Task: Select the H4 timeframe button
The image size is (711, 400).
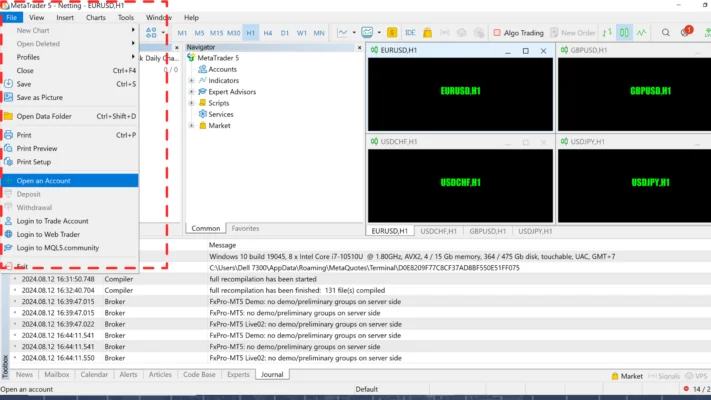Action: click(x=267, y=33)
